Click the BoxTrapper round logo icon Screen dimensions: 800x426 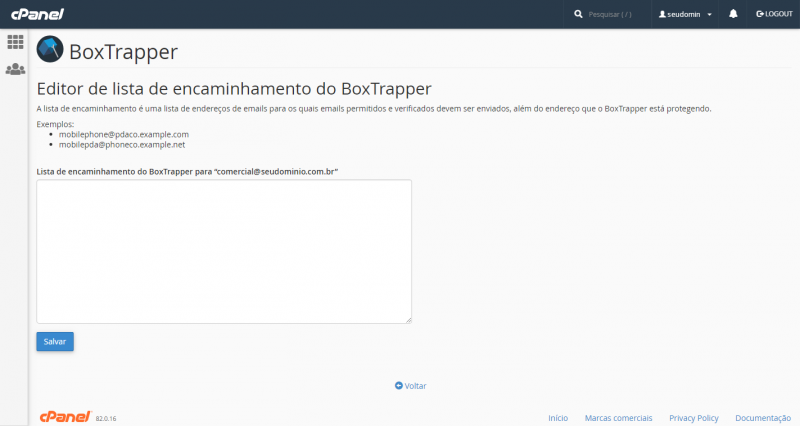50,49
